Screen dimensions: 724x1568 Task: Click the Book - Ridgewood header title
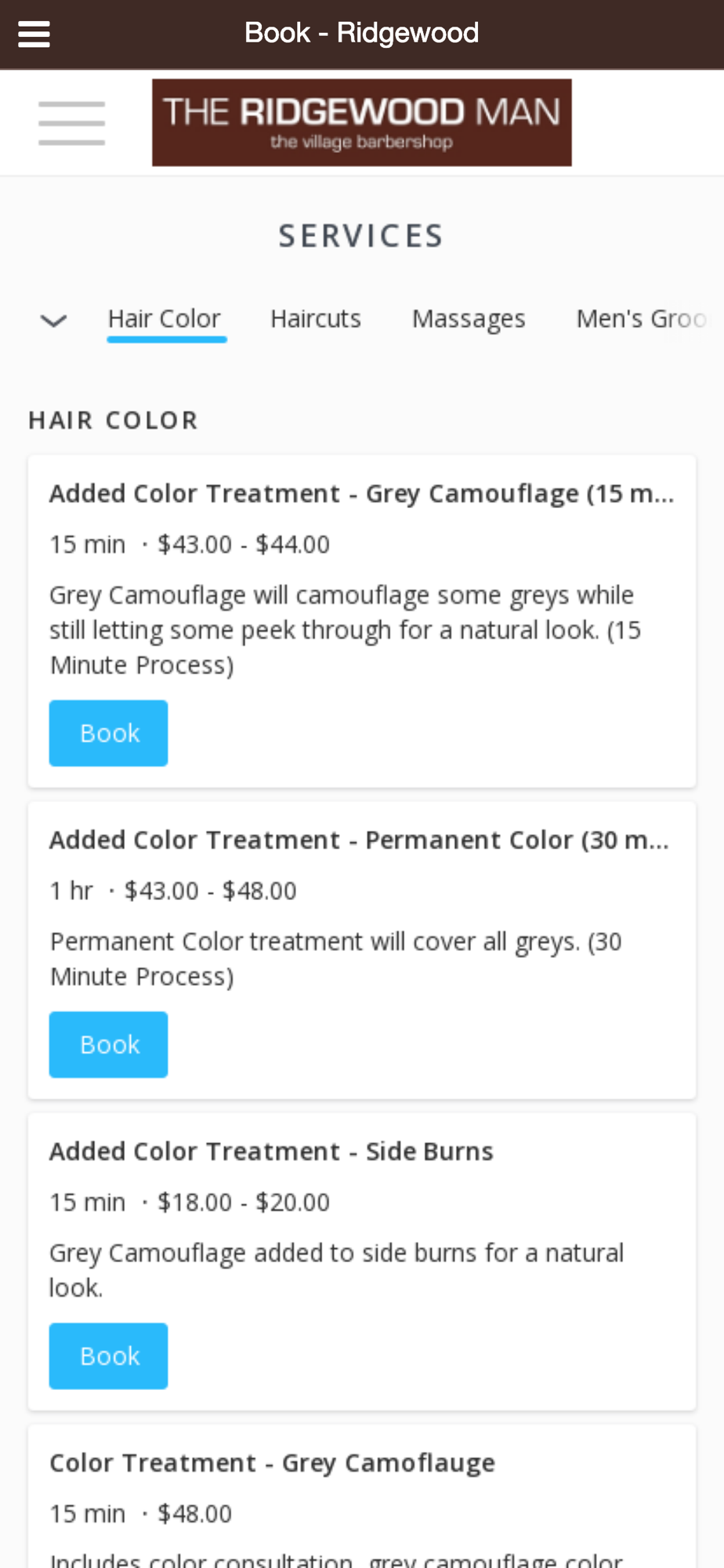[361, 33]
